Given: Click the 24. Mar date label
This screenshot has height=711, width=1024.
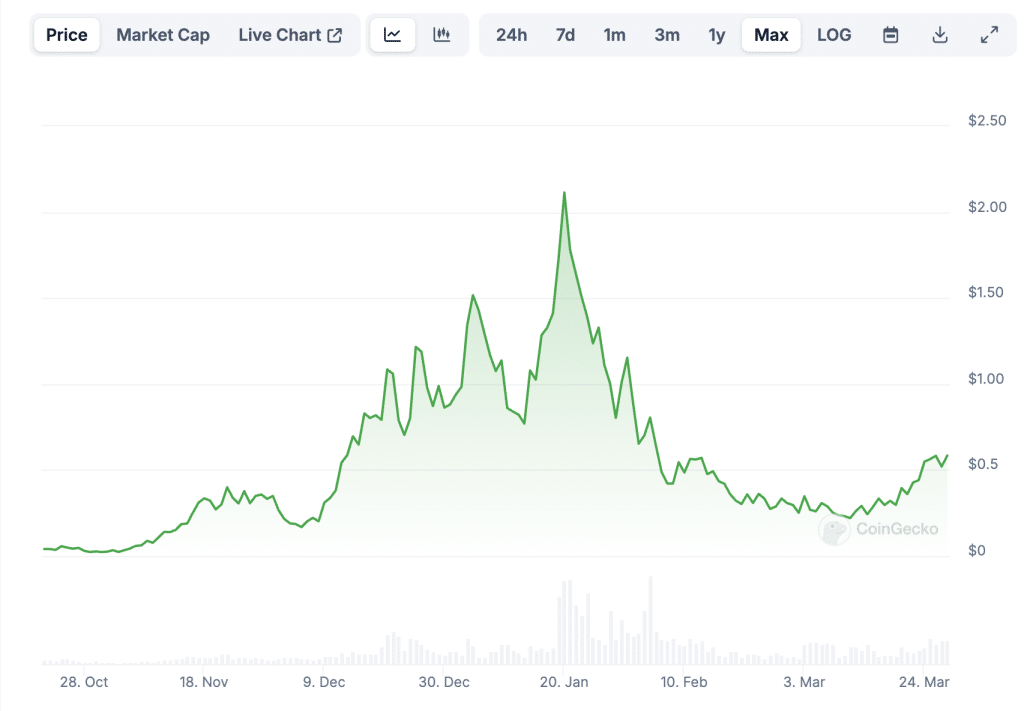Looking at the screenshot, I should 924,682.
